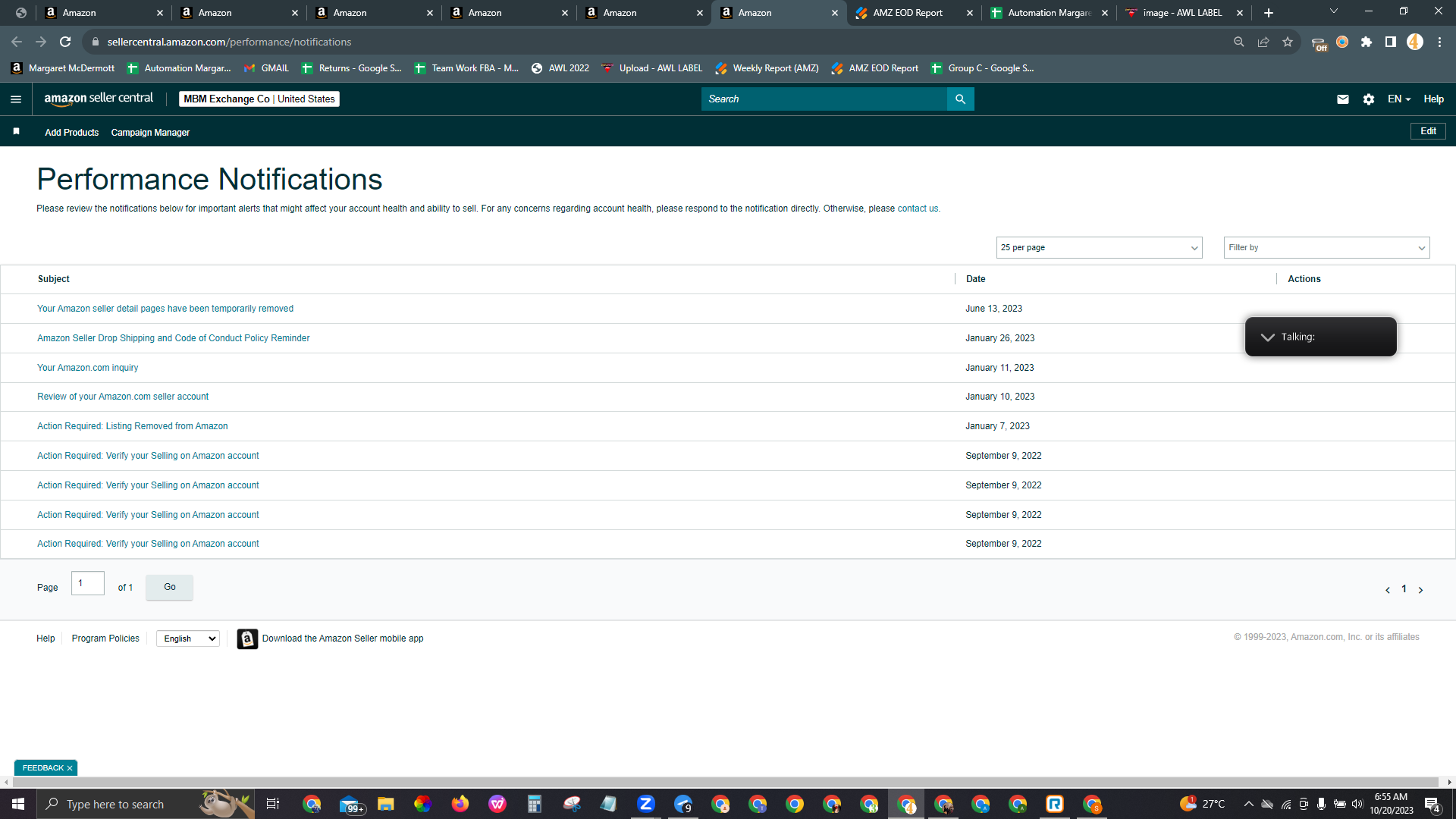This screenshot has height=819, width=1456.
Task: Open the GMAIL bookmark
Action: [x=266, y=68]
